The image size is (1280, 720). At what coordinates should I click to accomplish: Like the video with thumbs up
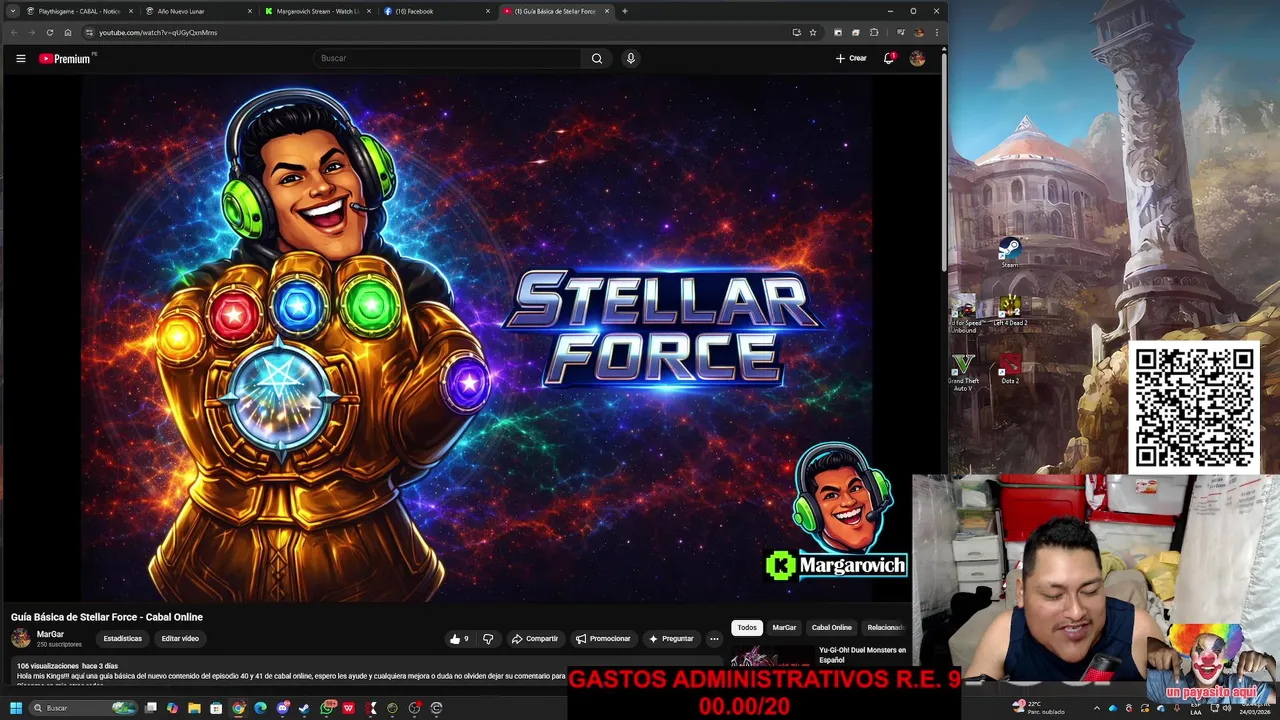pyautogui.click(x=459, y=638)
